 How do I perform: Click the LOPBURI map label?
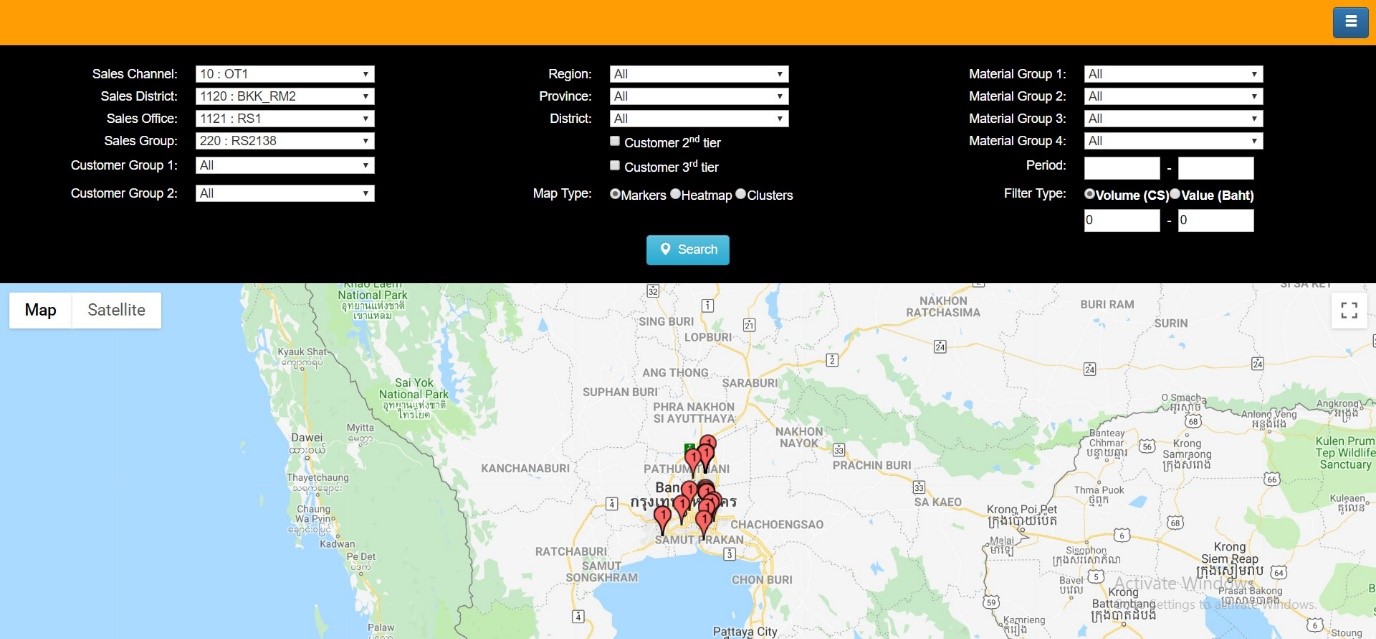[x=708, y=337]
